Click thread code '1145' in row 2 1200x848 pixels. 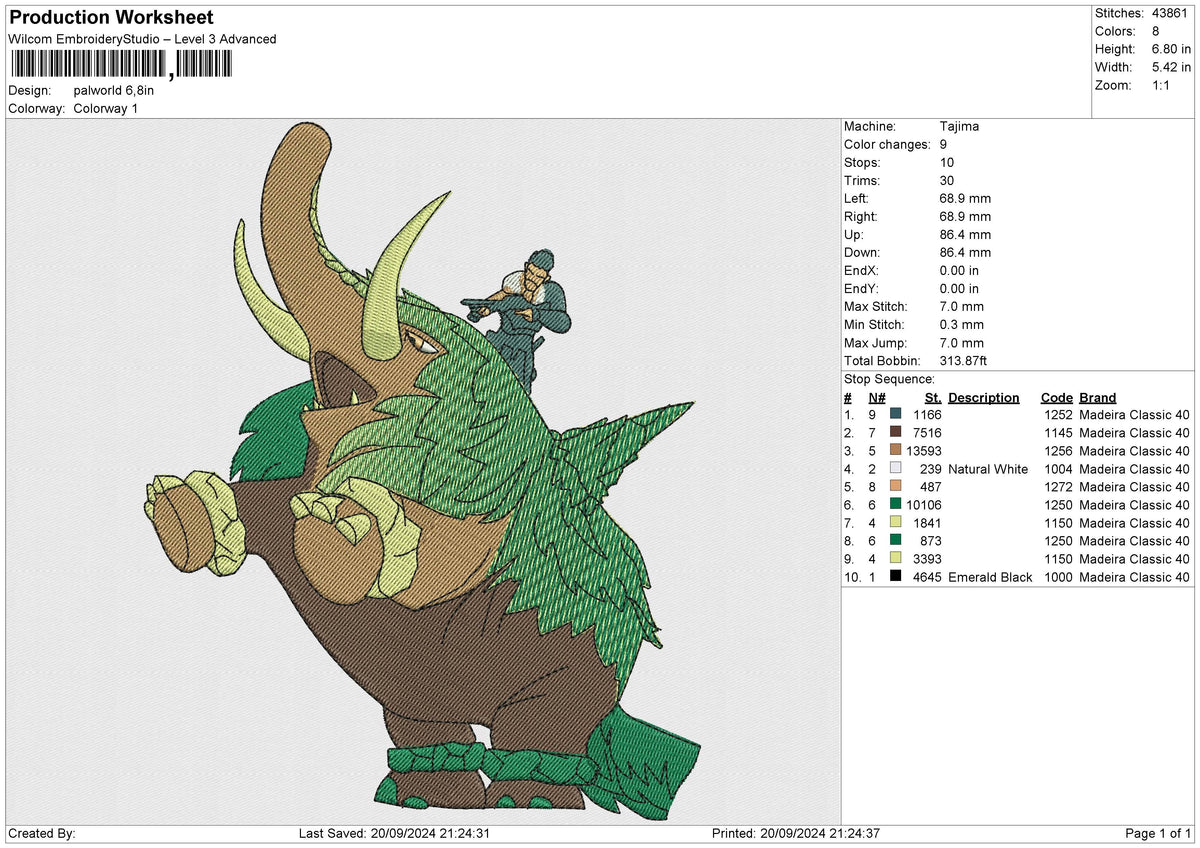pos(1057,433)
